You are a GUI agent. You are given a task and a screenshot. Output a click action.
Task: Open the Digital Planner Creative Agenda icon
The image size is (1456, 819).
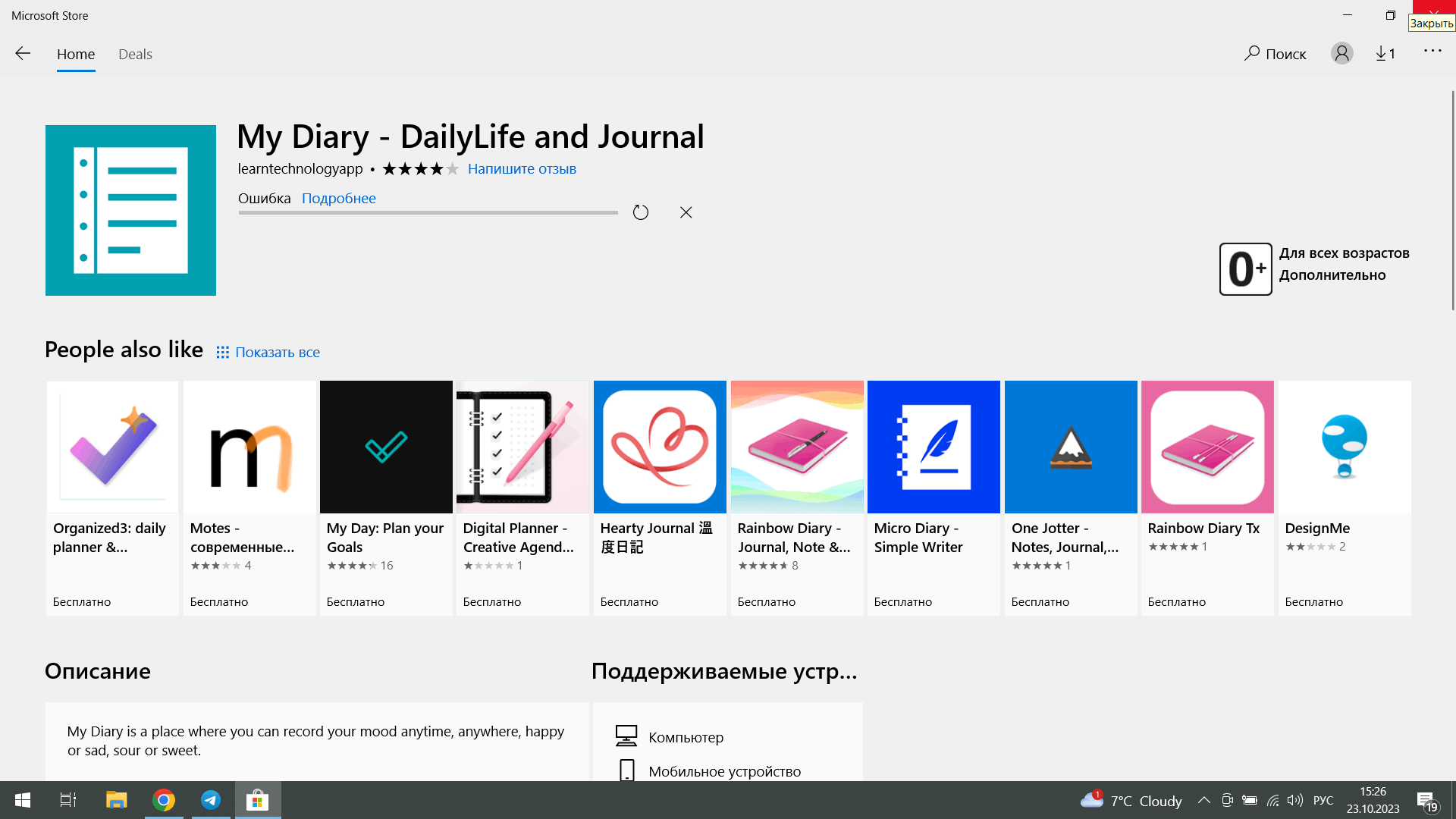coord(522,447)
